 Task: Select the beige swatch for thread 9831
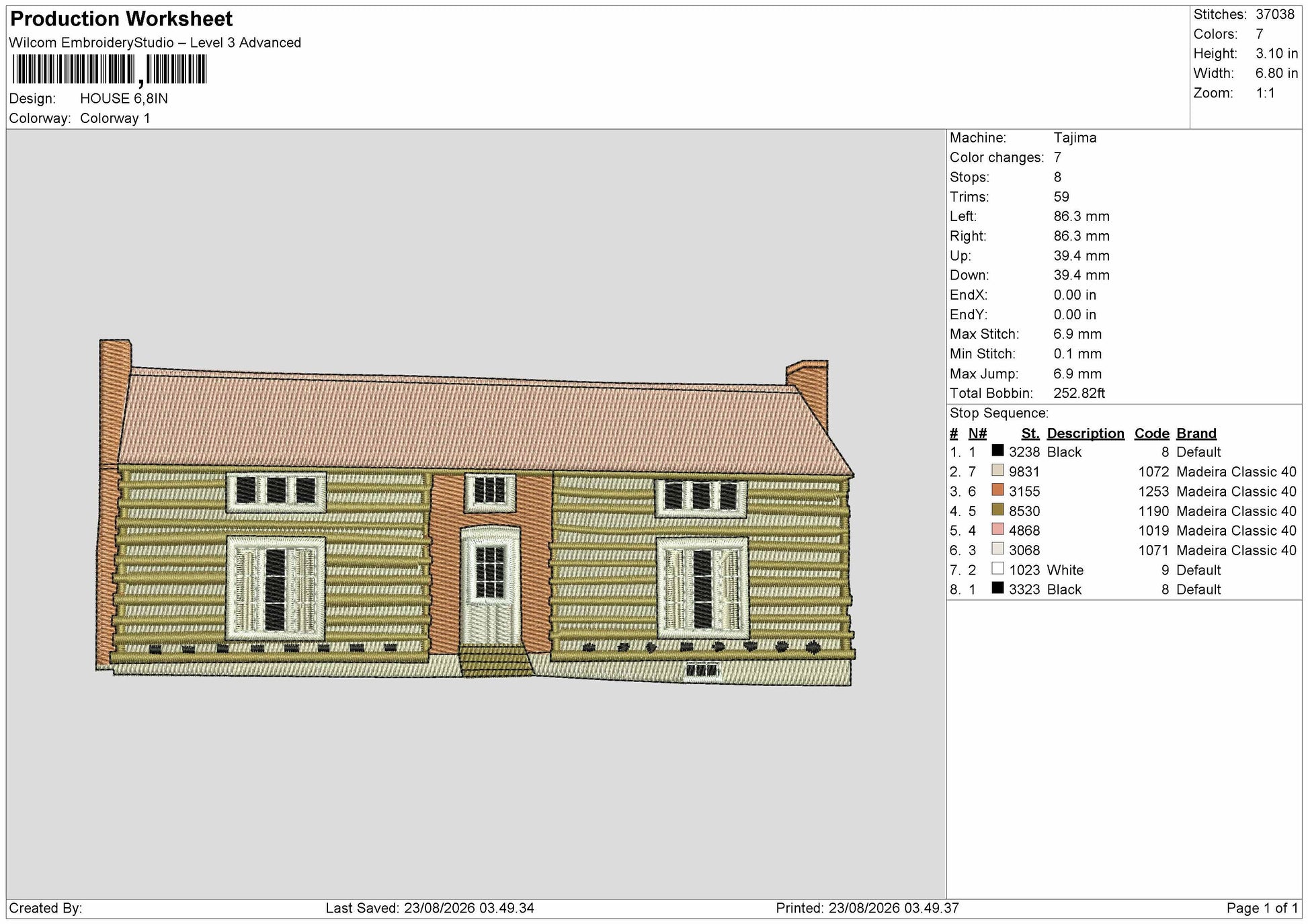tap(997, 470)
